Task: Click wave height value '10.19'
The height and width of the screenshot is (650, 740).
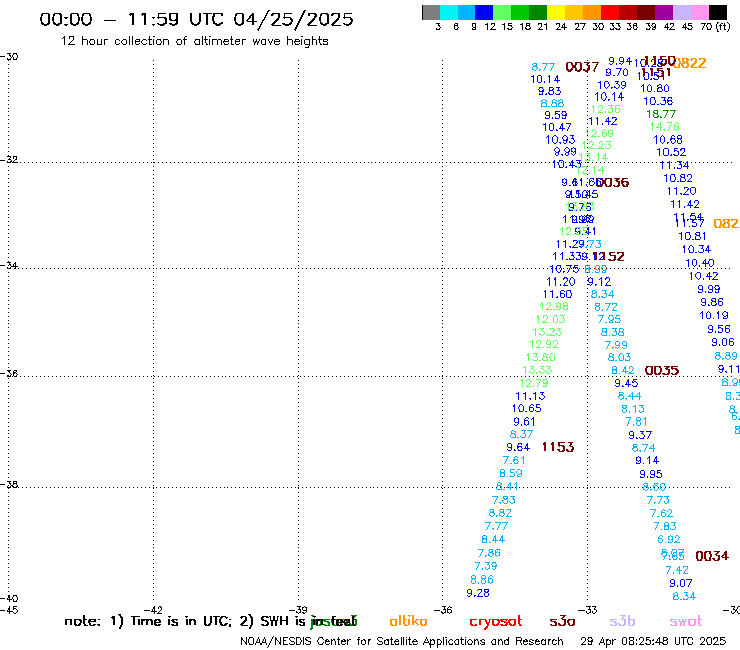Action: 714,316
